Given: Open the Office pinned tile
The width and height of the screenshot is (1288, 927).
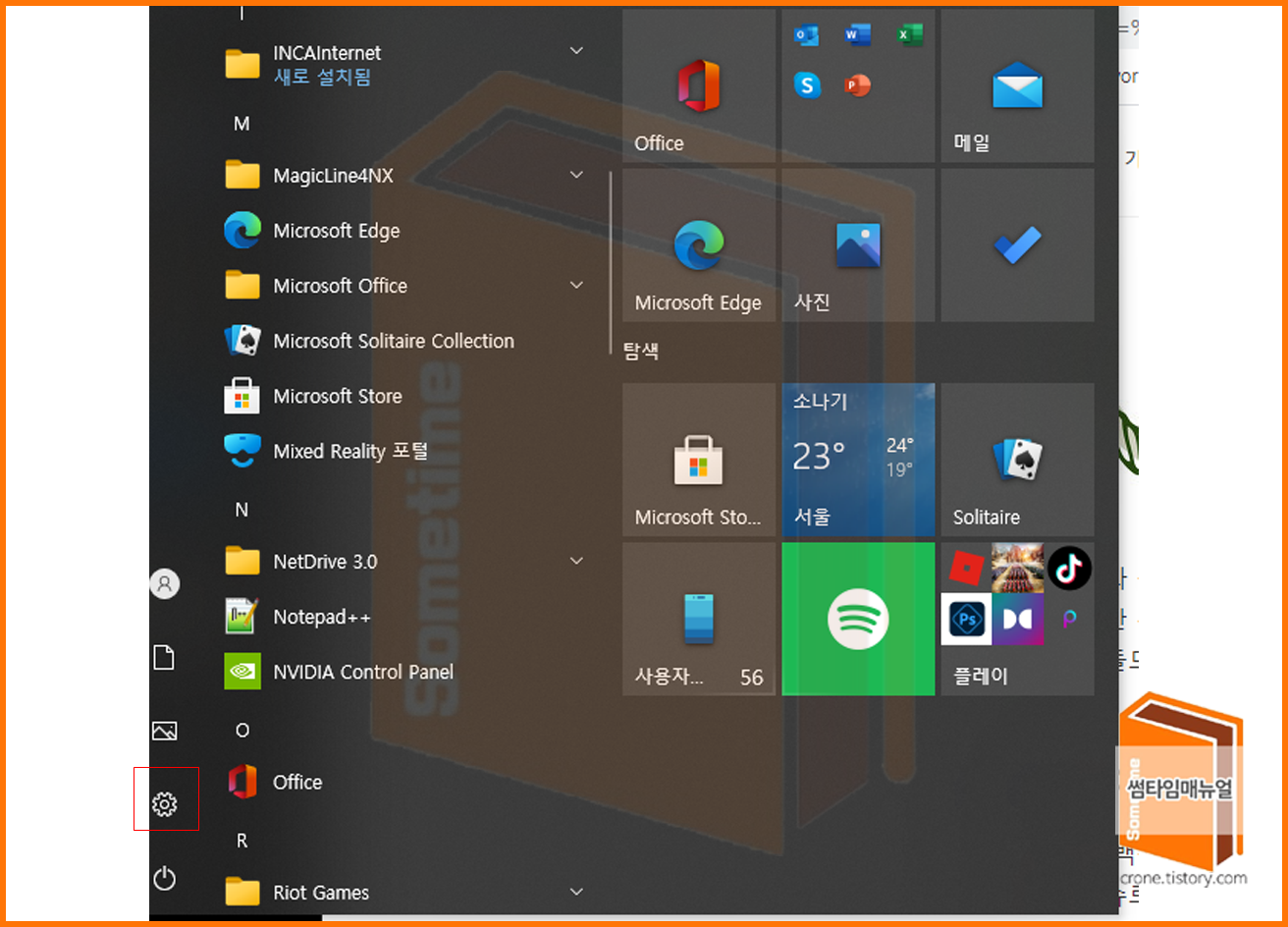Looking at the screenshot, I should click(699, 85).
